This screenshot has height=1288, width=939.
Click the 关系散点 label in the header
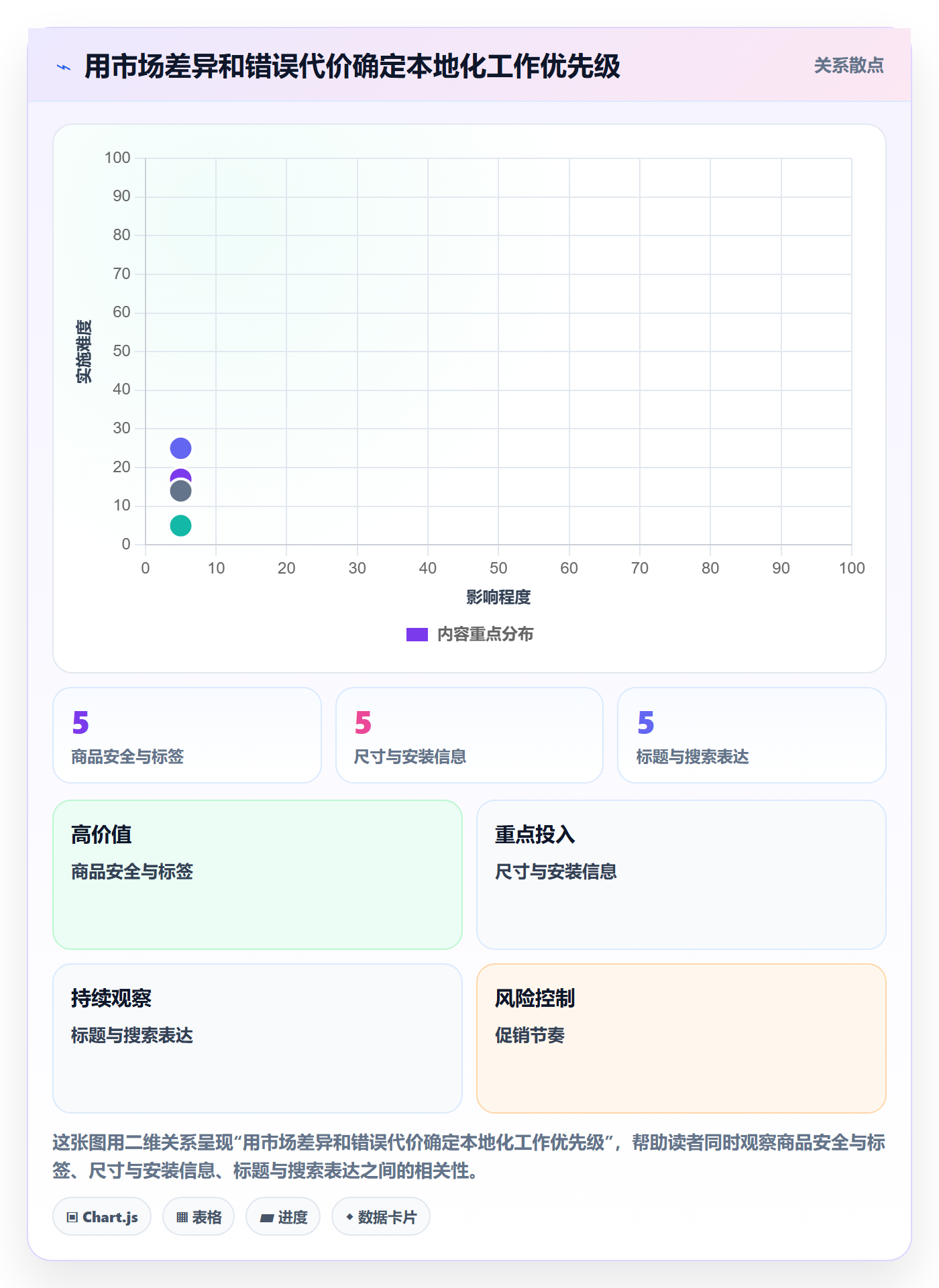click(x=848, y=65)
